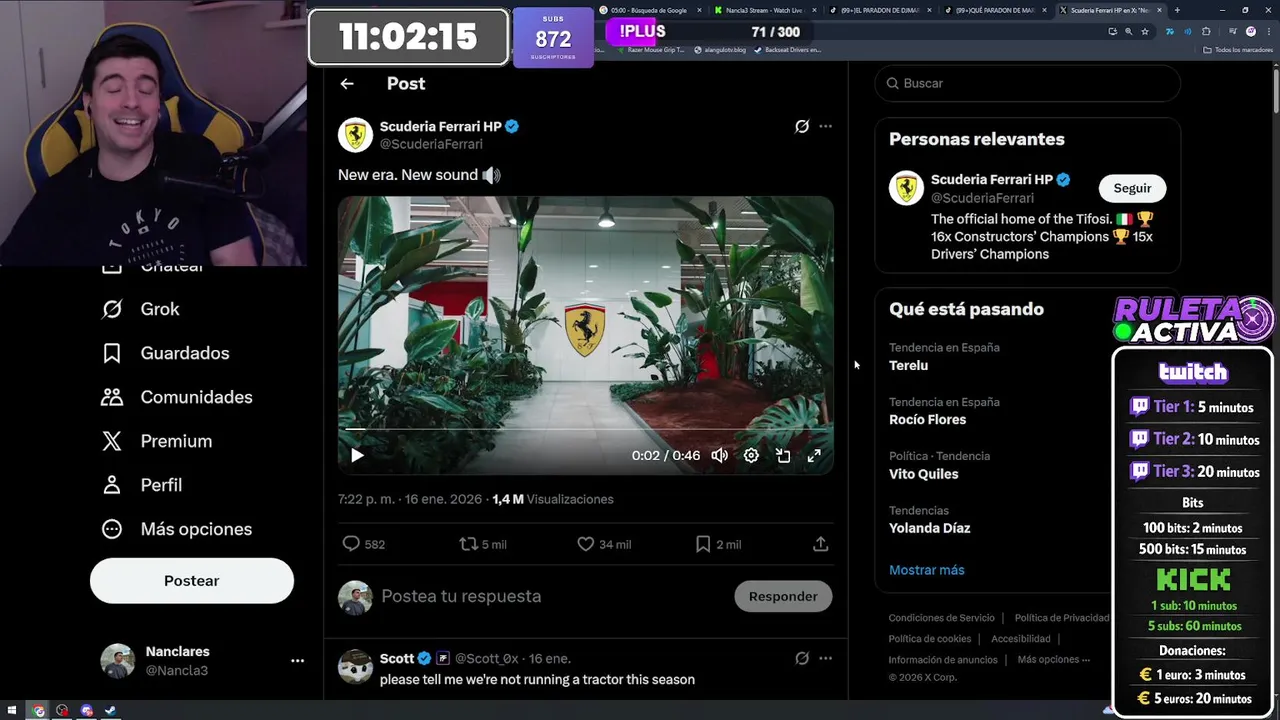The width and height of the screenshot is (1280, 720).
Task: Click the Nanclares profile avatar
Action: click(117, 661)
